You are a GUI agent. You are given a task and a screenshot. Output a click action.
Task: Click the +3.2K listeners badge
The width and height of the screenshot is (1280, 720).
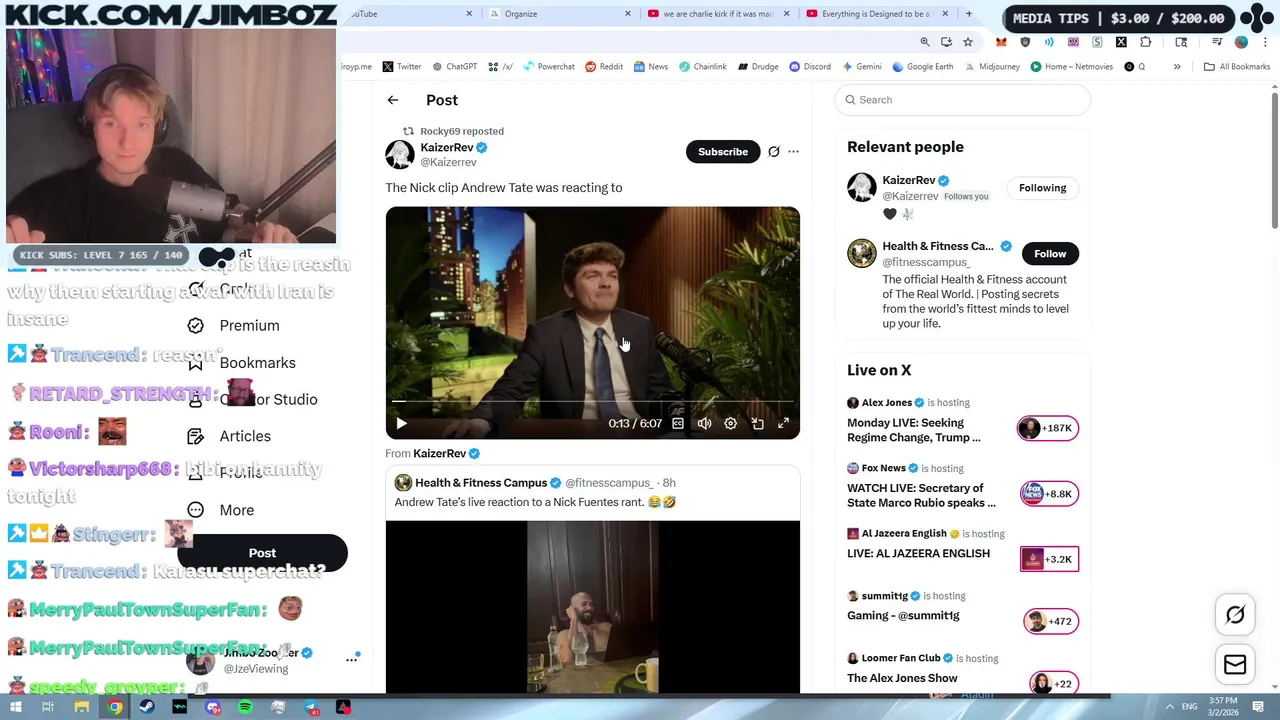click(1049, 559)
